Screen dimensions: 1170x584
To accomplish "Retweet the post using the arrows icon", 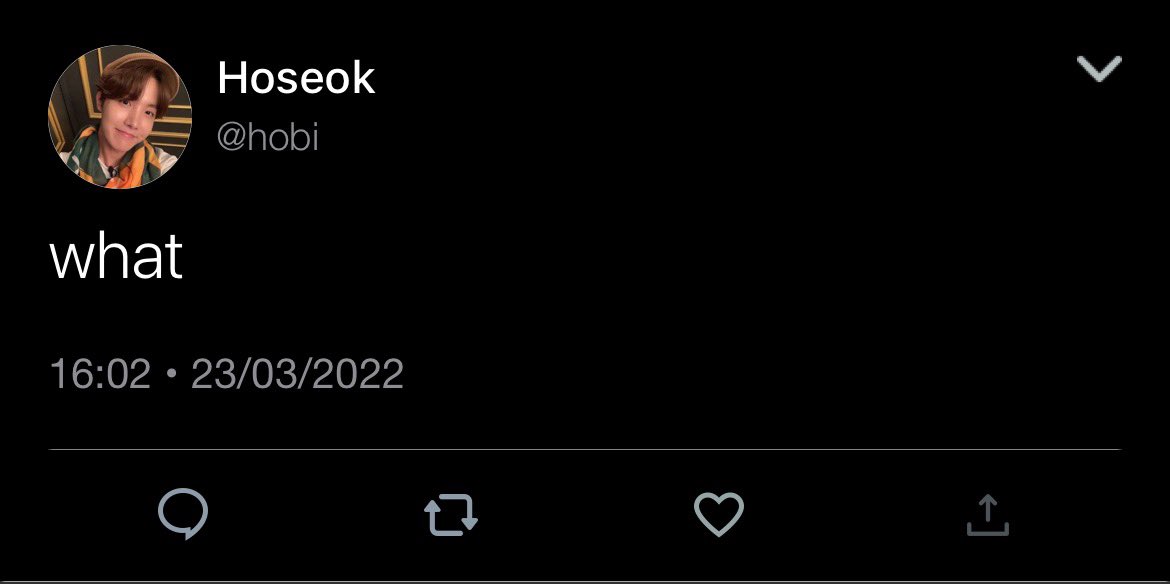I will point(451,515).
